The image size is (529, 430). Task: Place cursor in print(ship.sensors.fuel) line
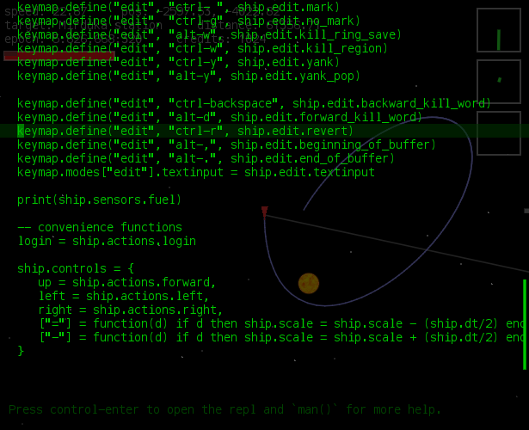[x=100, y=200]
